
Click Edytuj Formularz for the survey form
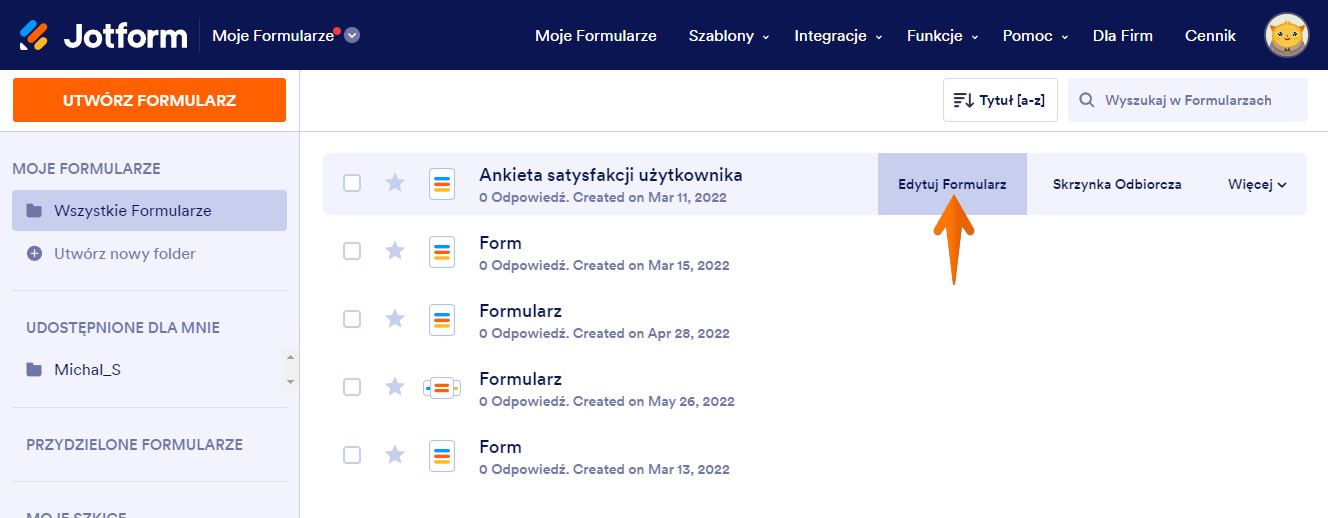tap(952, 184)
